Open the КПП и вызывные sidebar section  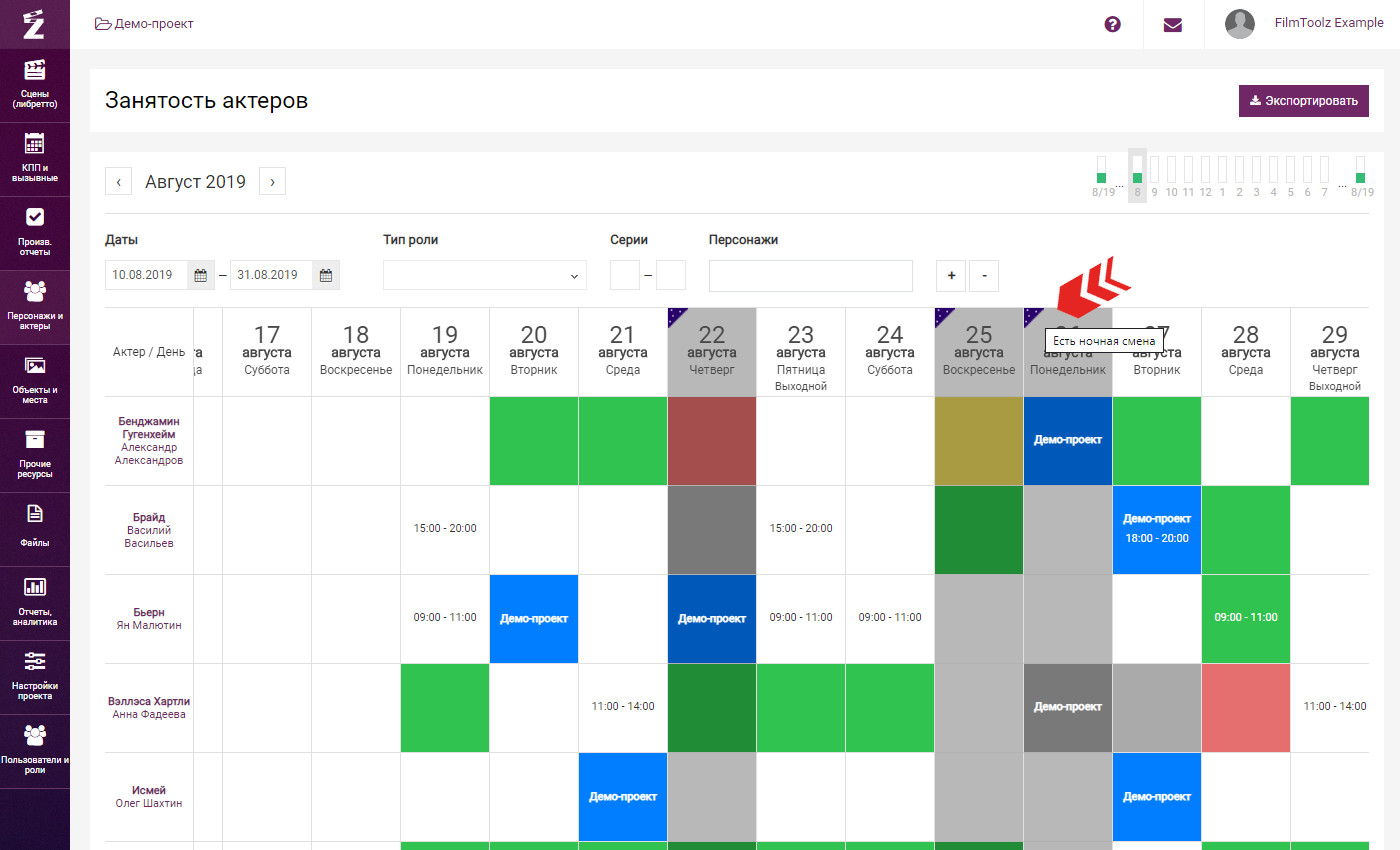(35, 159)
